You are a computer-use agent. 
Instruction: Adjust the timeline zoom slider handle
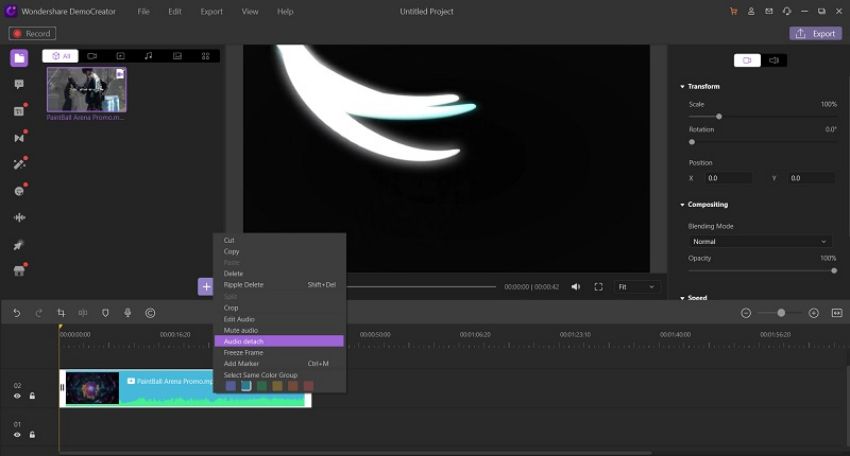pyautogui.click(x=781, y=313)
